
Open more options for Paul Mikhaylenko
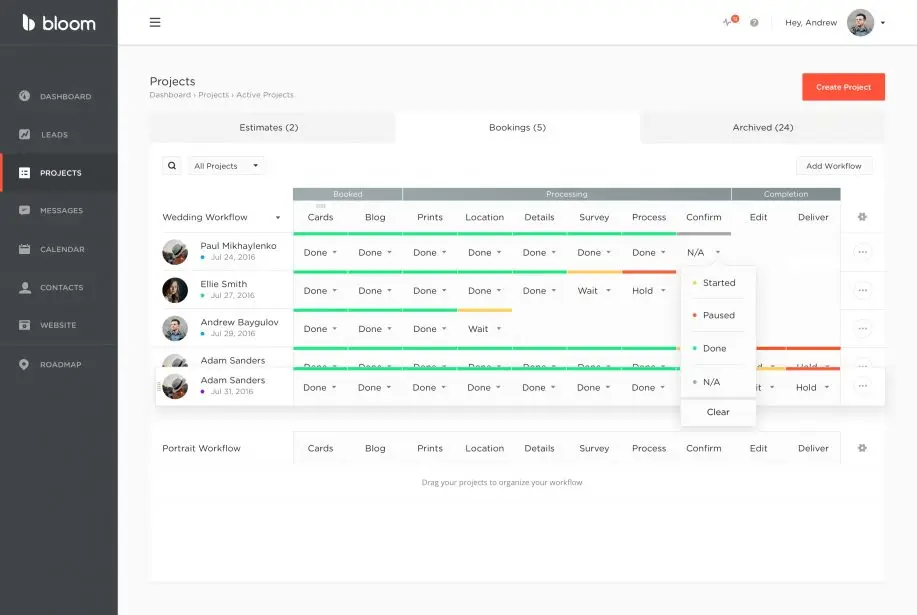click(x=863, y=252)
